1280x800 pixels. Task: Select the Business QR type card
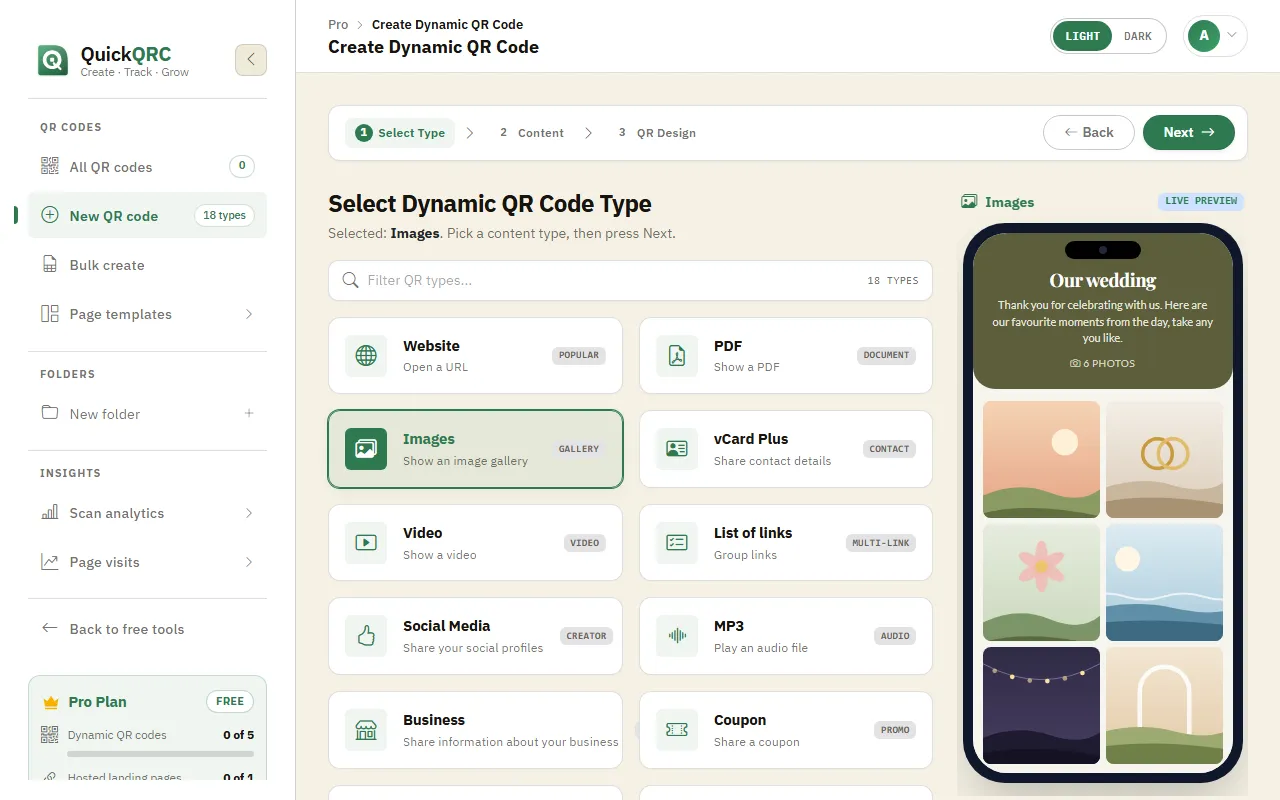click(475, 730)
